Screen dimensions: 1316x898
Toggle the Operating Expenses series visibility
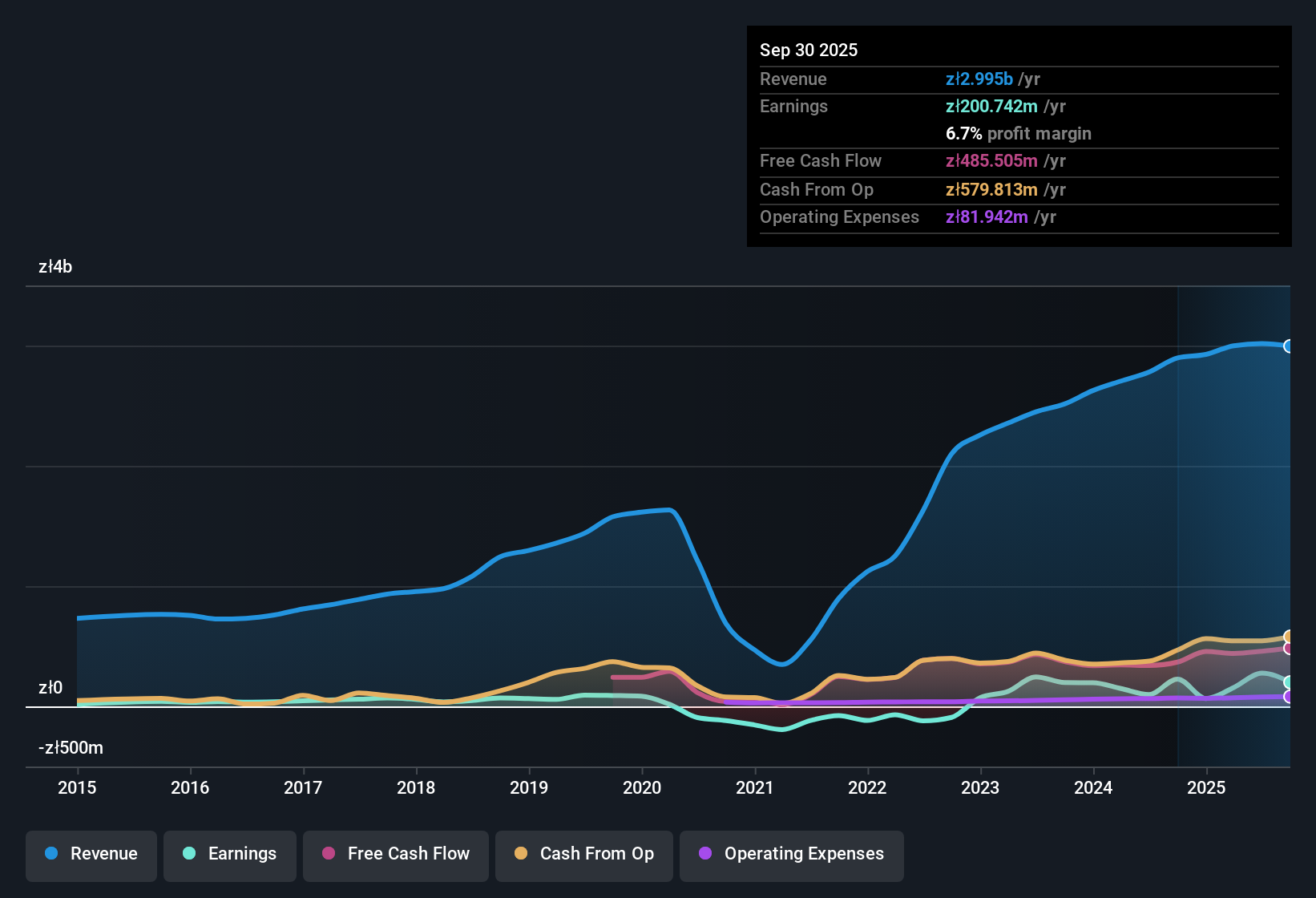click(x=791, y=854)
